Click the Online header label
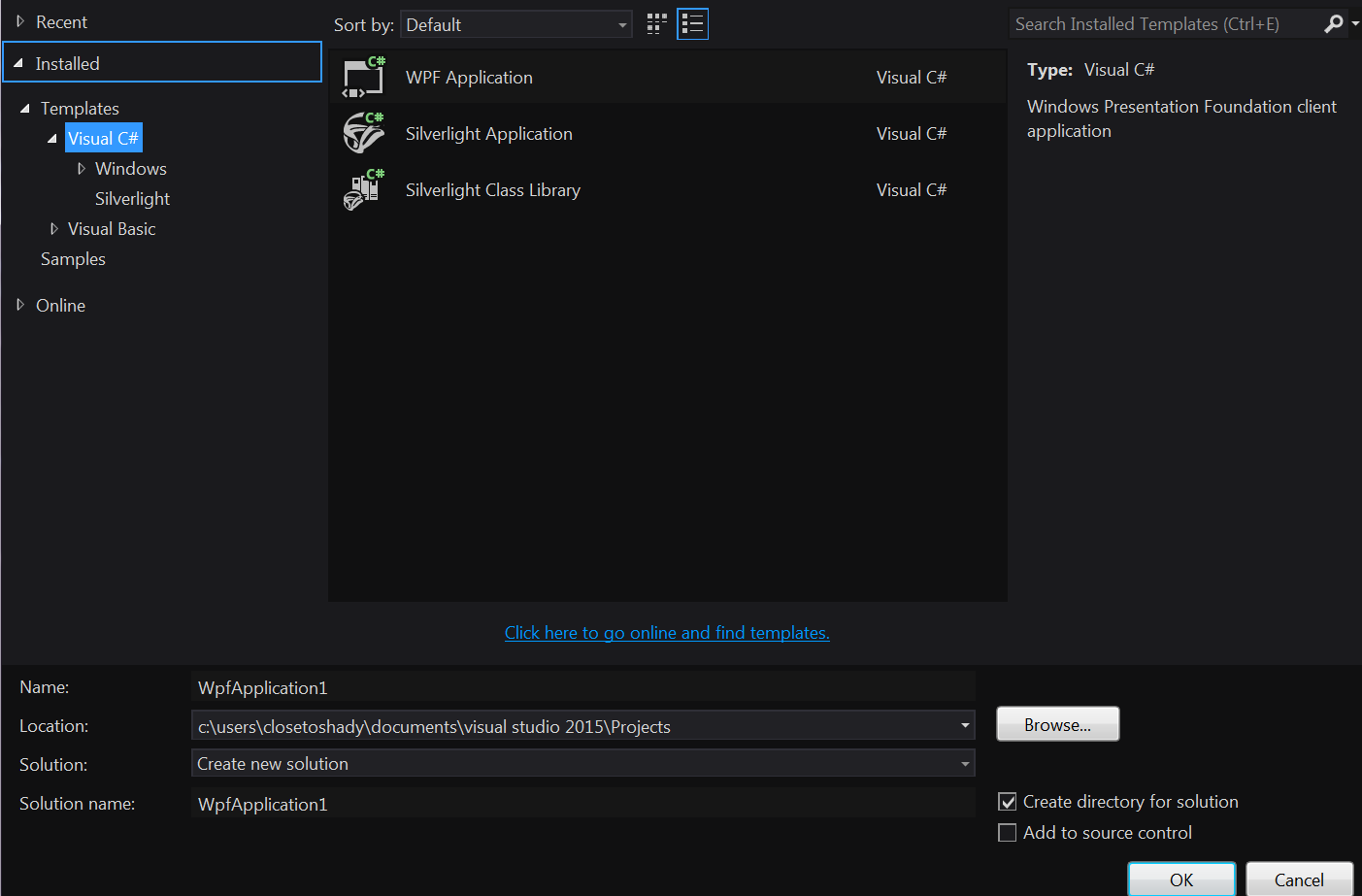The height and width of the screenshot is (896, 1362). [x=61, y=306]
